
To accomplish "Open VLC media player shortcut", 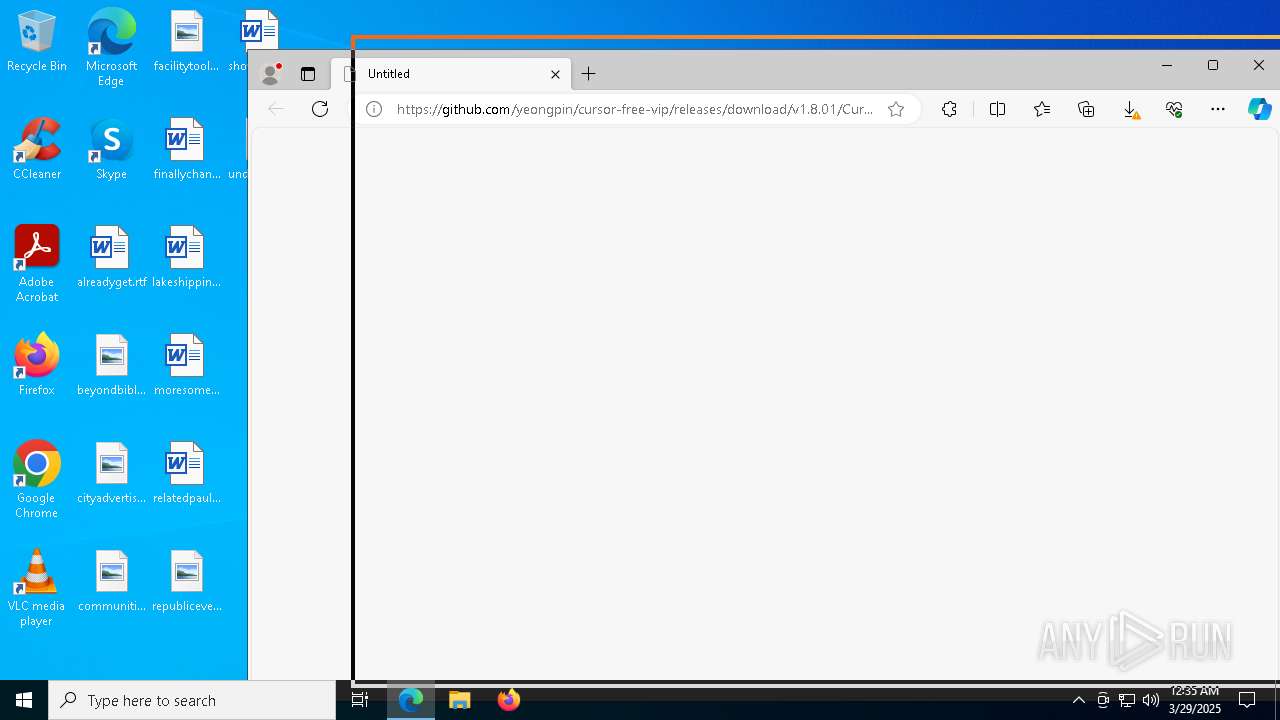I will point(37,588).
